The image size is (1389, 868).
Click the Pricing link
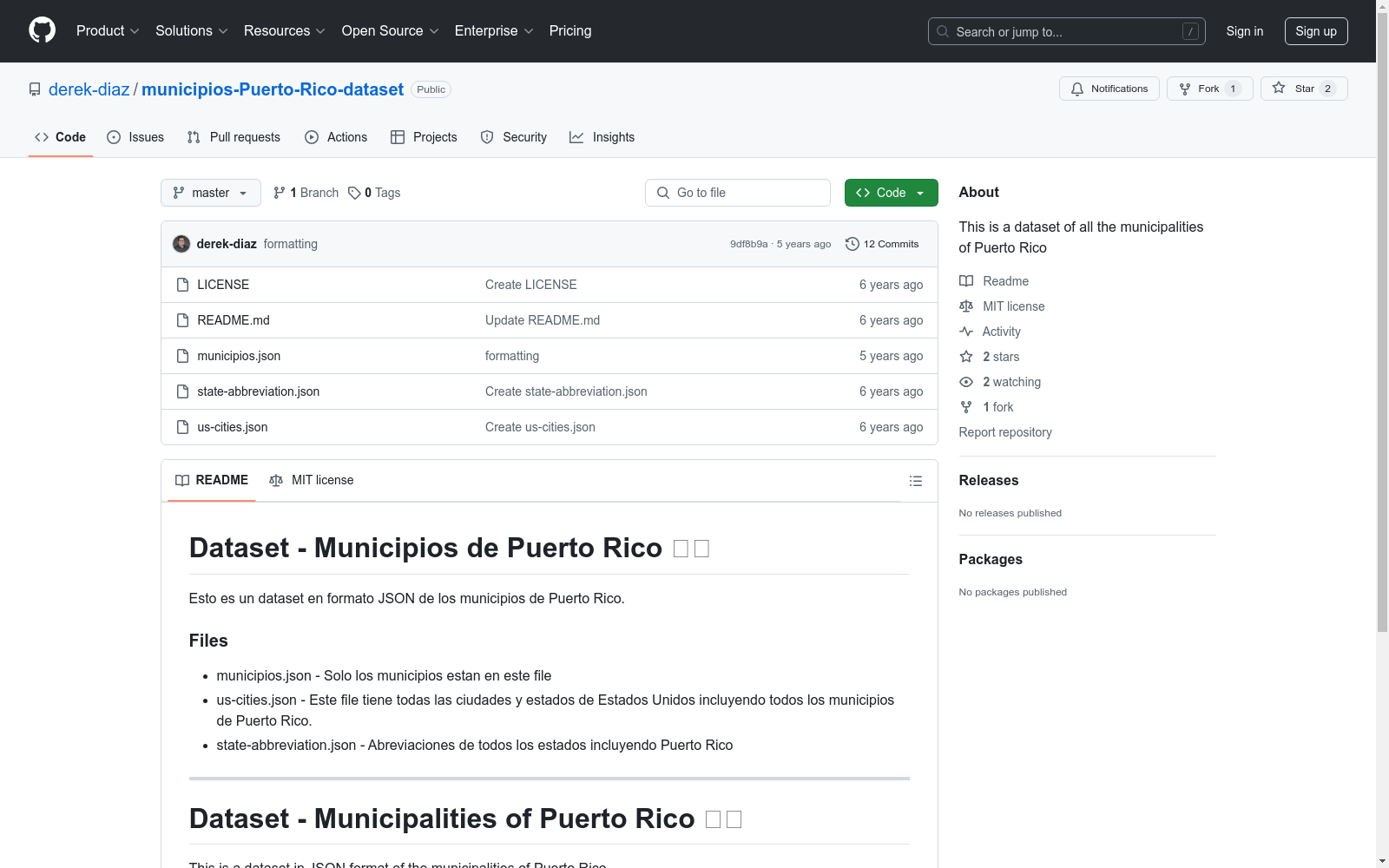point(570,31)
